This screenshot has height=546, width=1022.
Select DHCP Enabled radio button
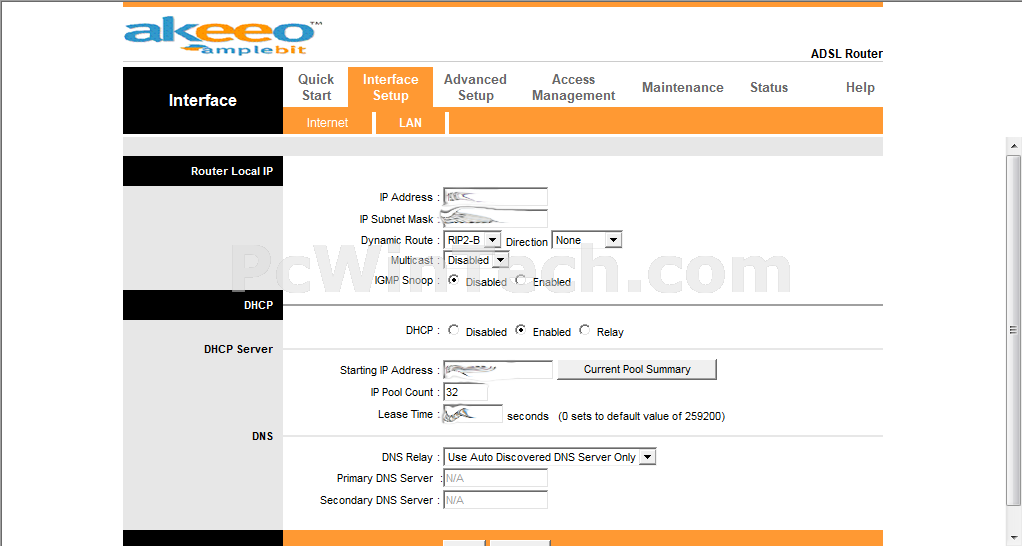pyautogui.click(x=520, y=330)
